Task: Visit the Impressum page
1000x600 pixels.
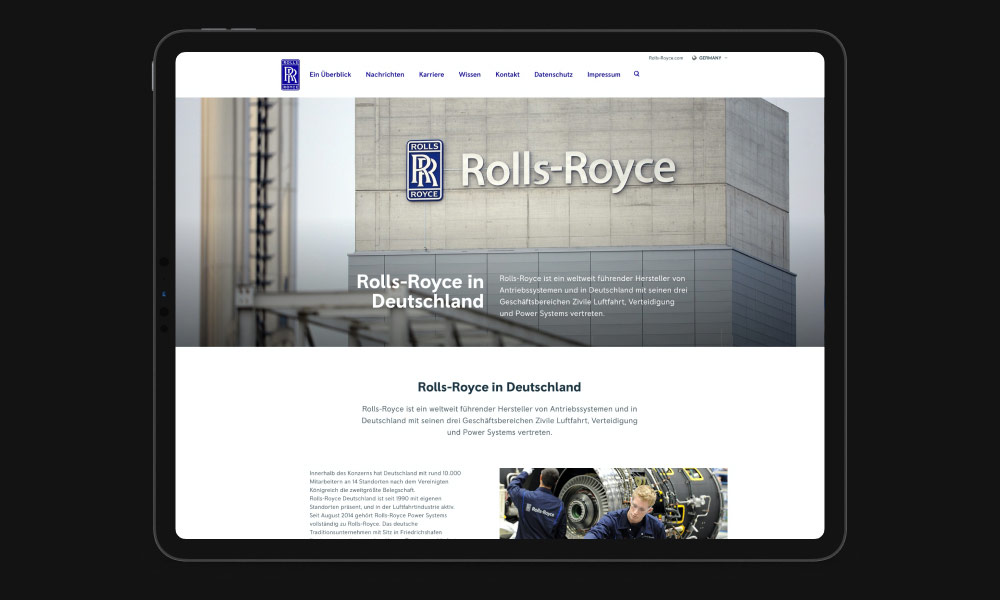Action: coord(604,75)
